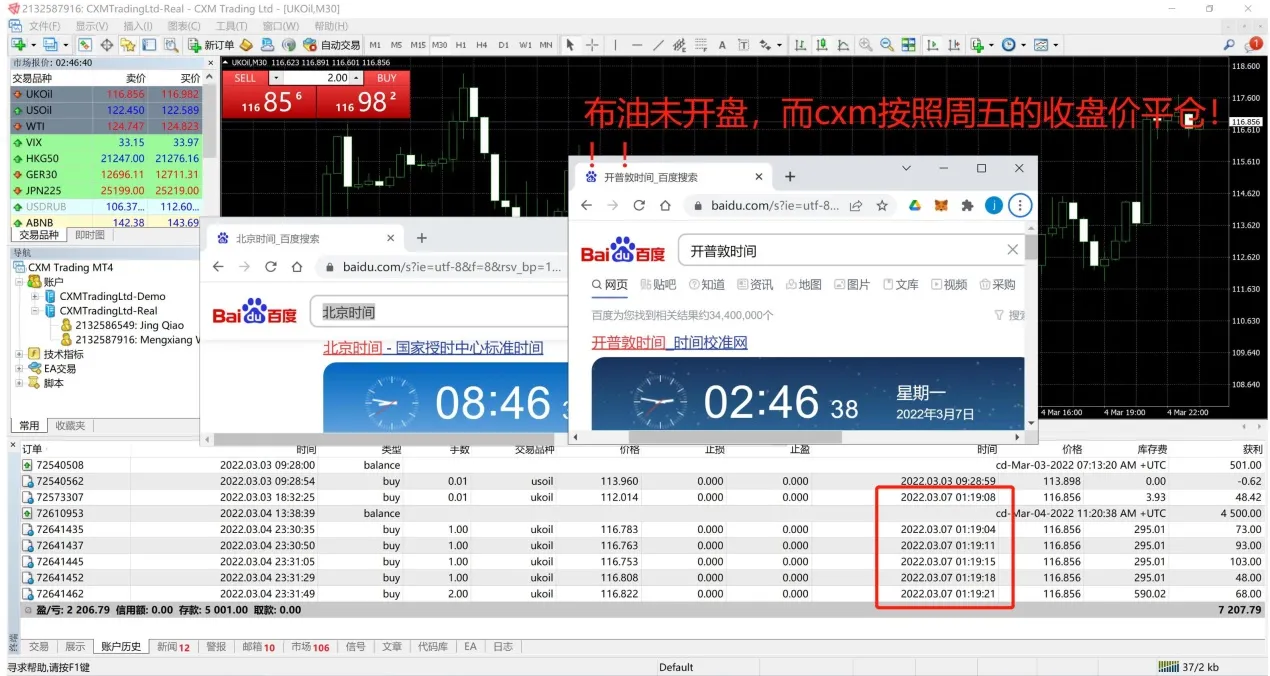Screen dimensions: 1270x676
Task: Select the text label tool
Action: (x=744, y=45)
